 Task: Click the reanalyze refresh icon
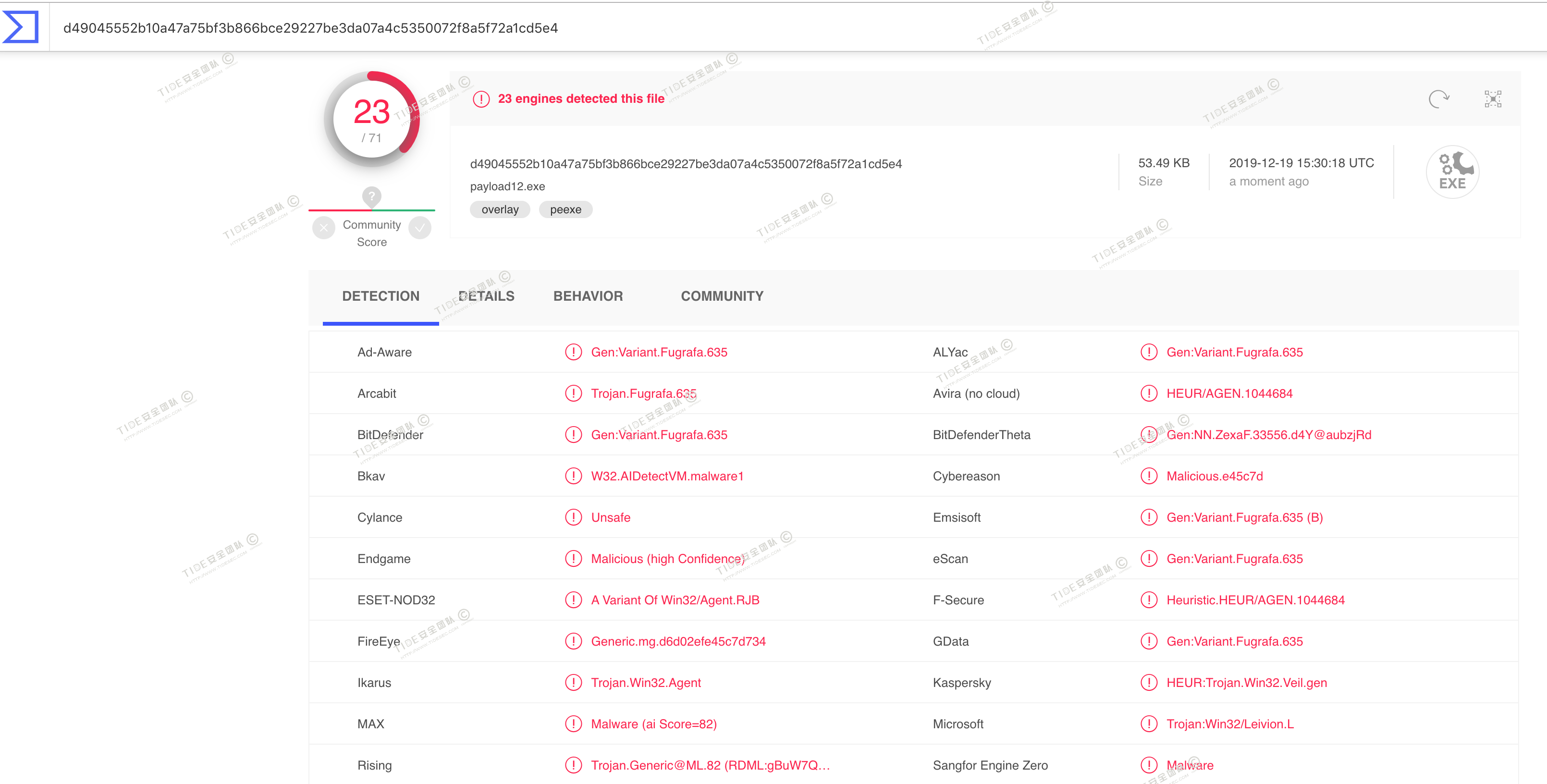[1438, 98]
